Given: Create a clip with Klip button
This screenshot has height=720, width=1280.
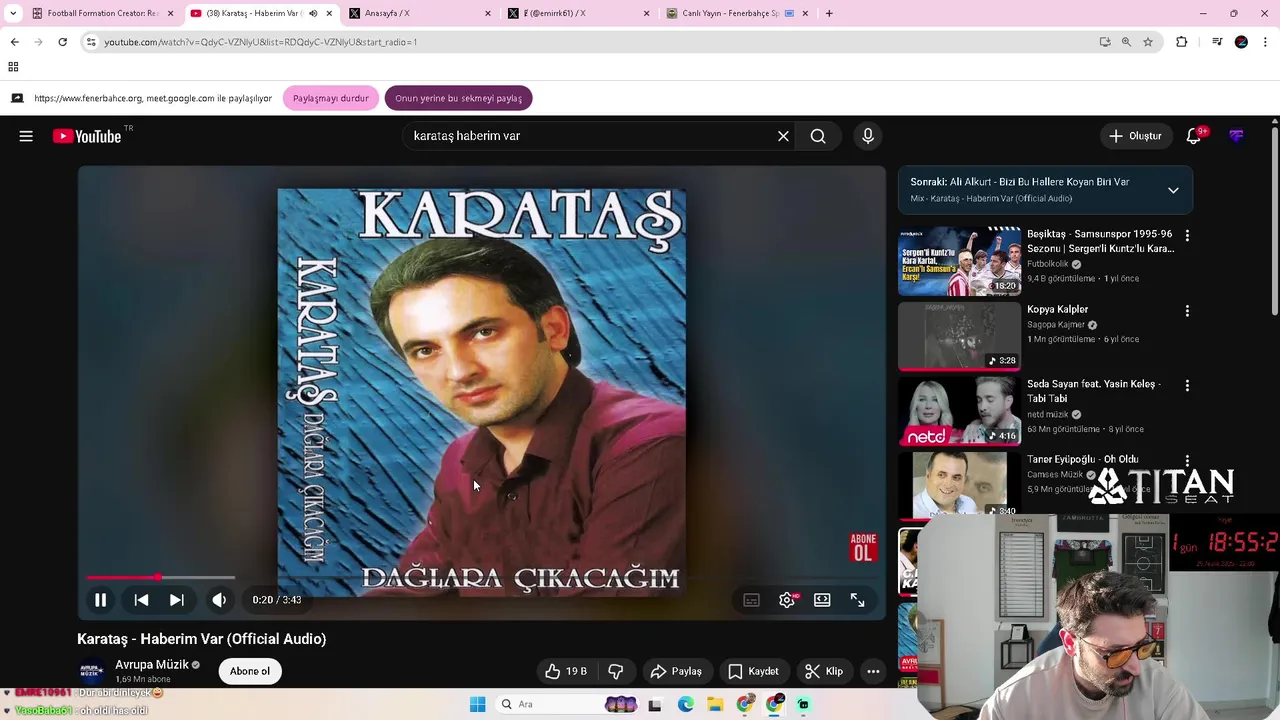Looking at the screenshot, I should tap(824, 671).
